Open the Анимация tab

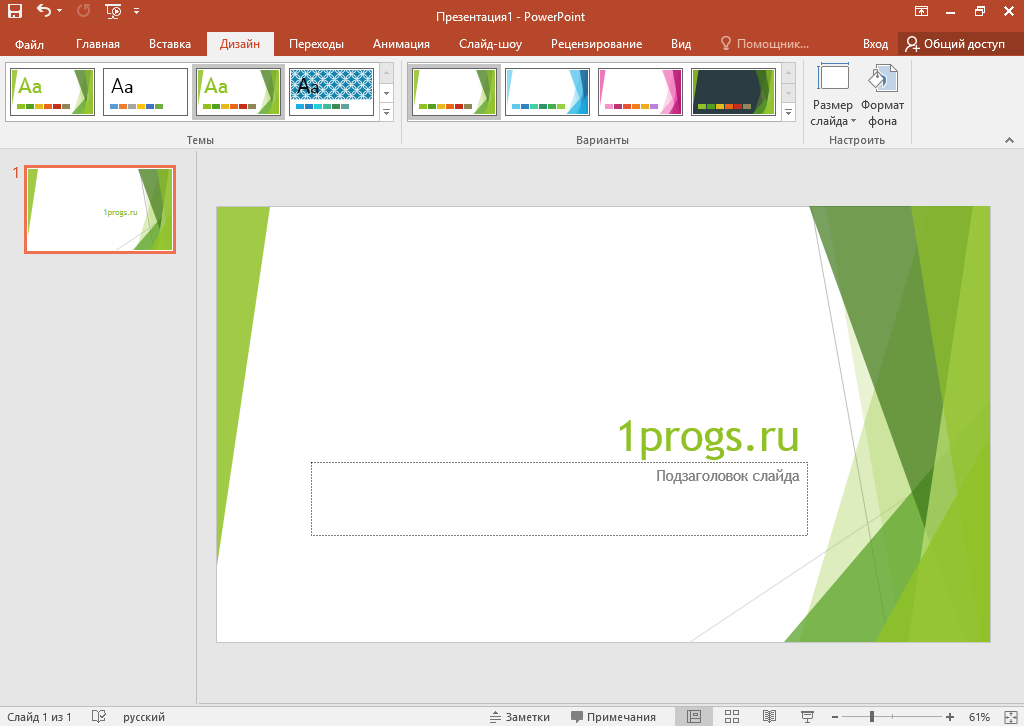pyautogui.click(x=401, y=44)
